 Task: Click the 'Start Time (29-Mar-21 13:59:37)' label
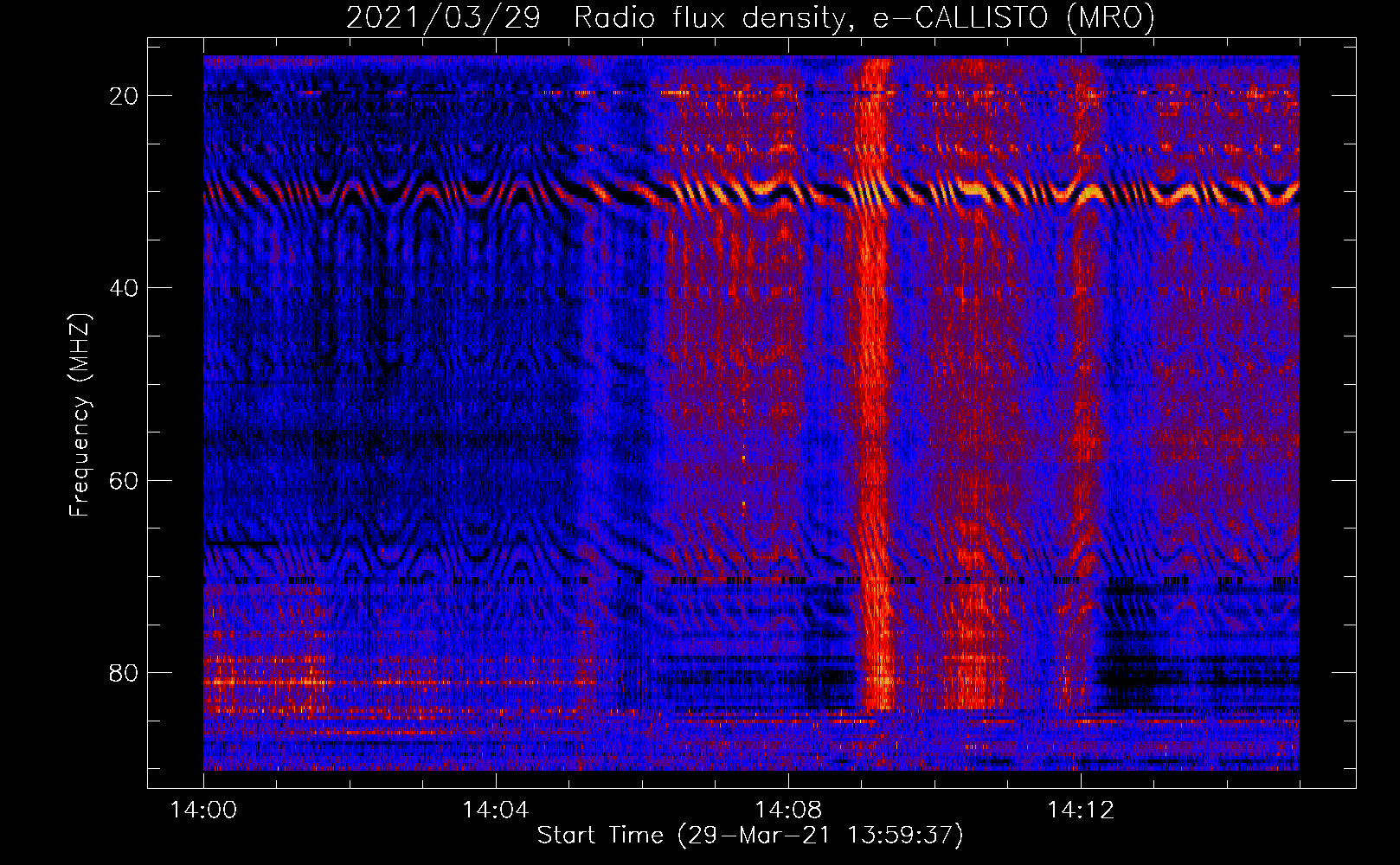click(x=750, y=836)
